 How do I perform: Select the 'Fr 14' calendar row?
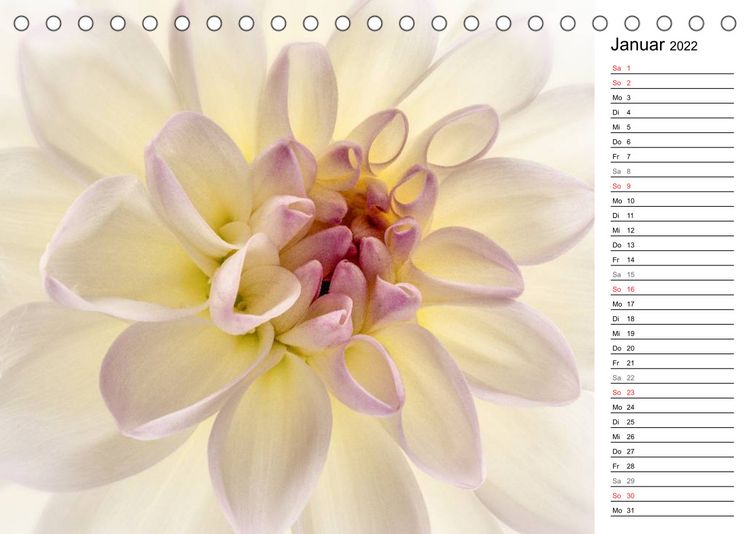[x=672, y=260]
